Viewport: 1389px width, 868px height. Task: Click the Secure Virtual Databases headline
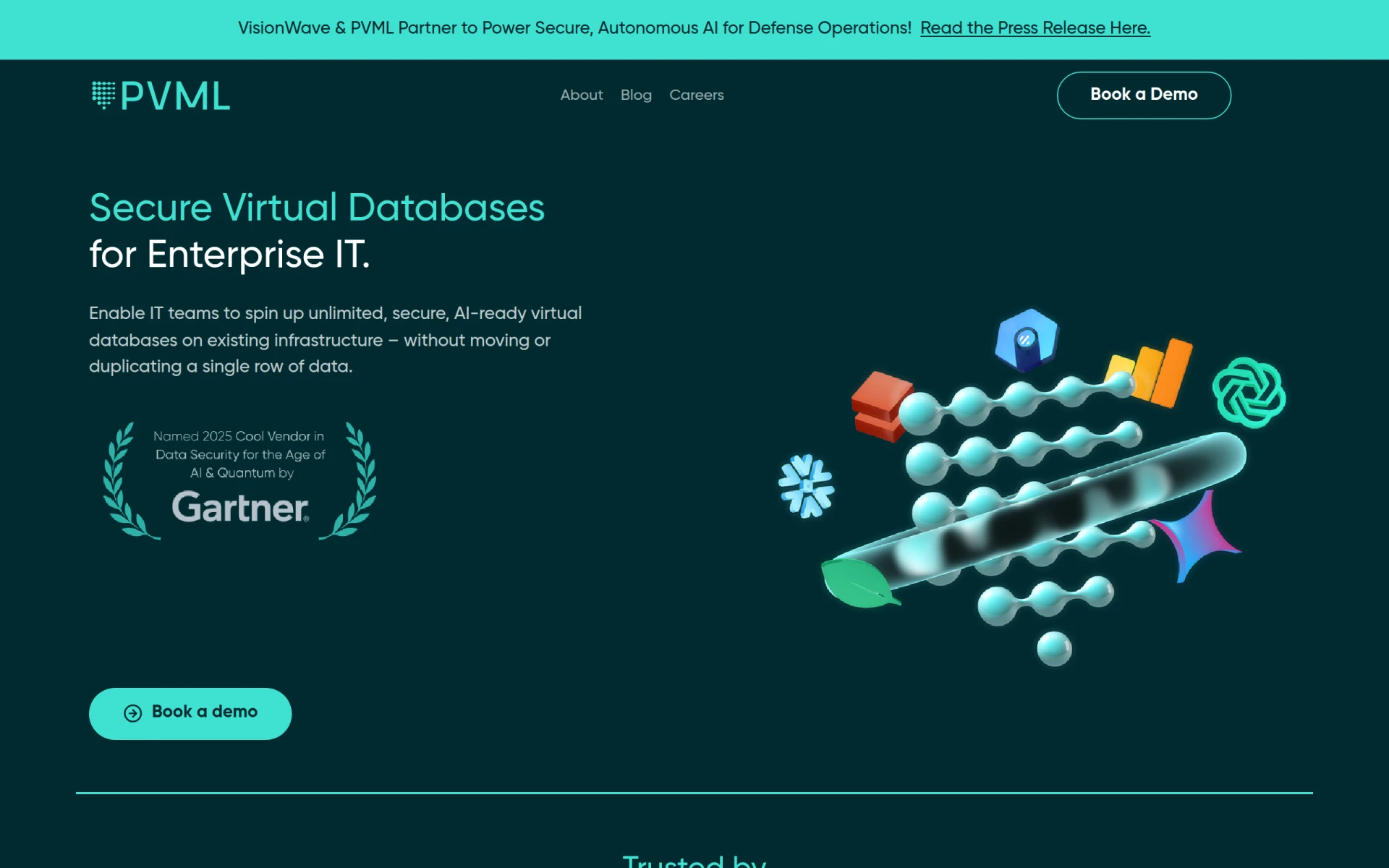[x=317, y=208]
